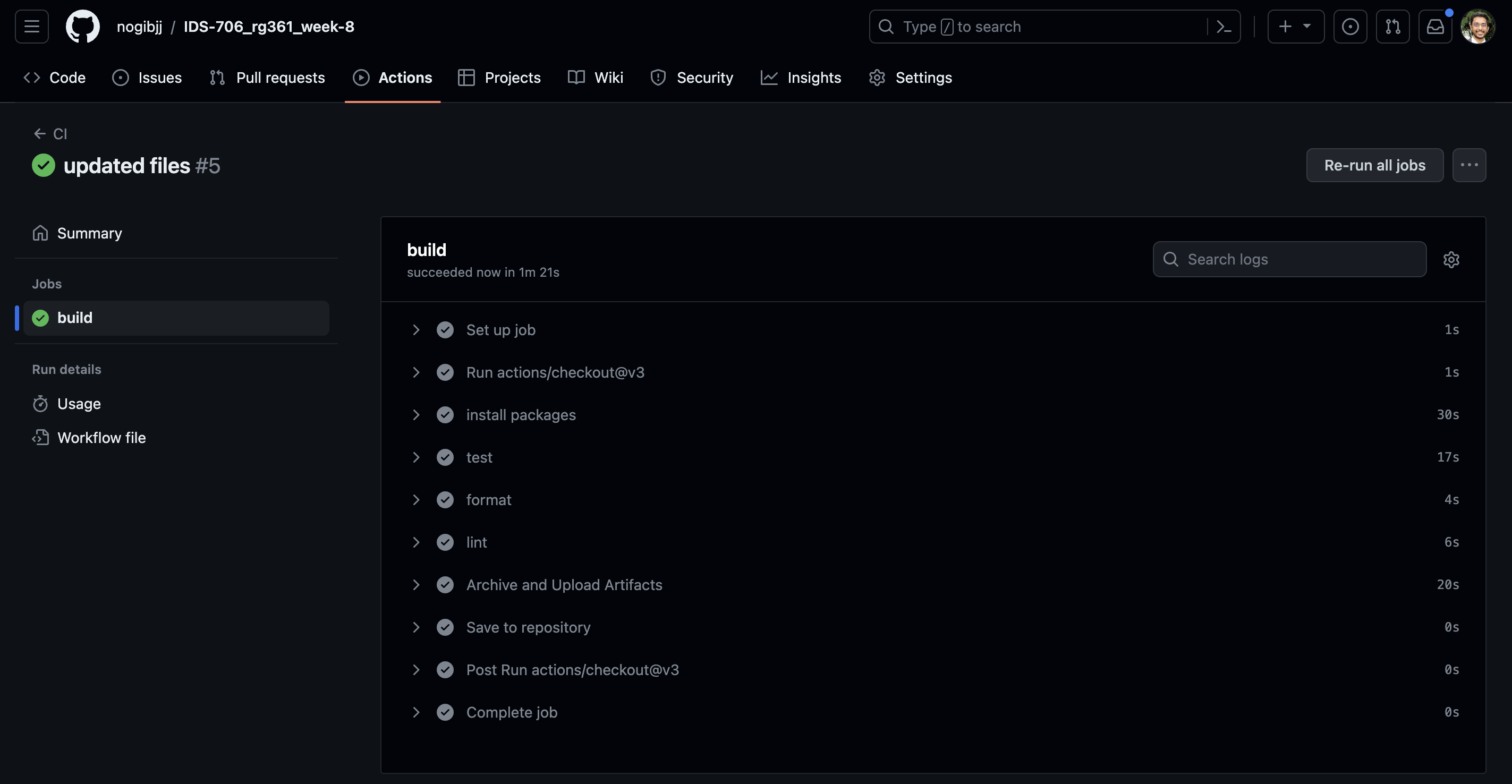1512x784 pixels.
Task: Open the notifications inbox
Action: pos(1435,27)
